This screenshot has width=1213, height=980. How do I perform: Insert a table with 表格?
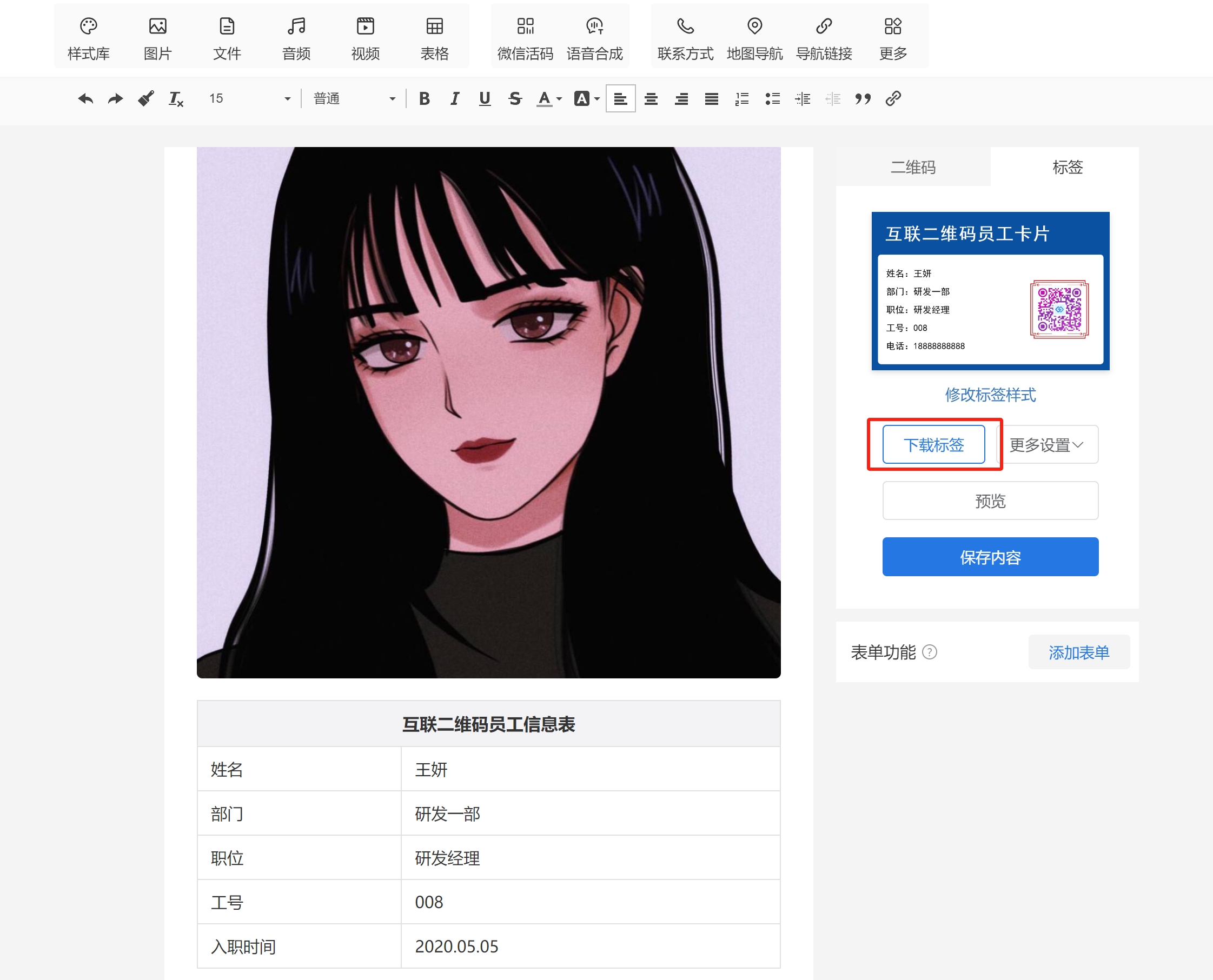434,38
